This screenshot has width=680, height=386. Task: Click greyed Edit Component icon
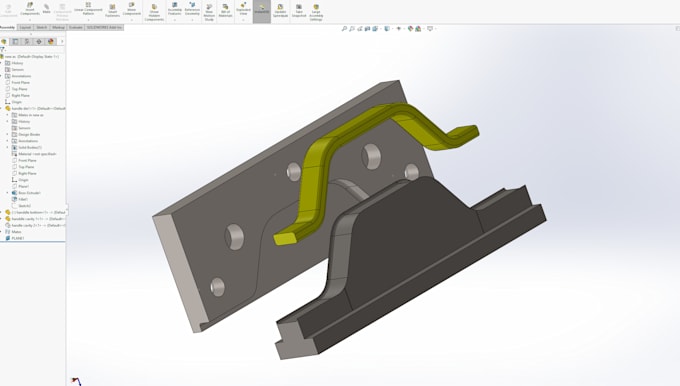[x=8, y=10]
